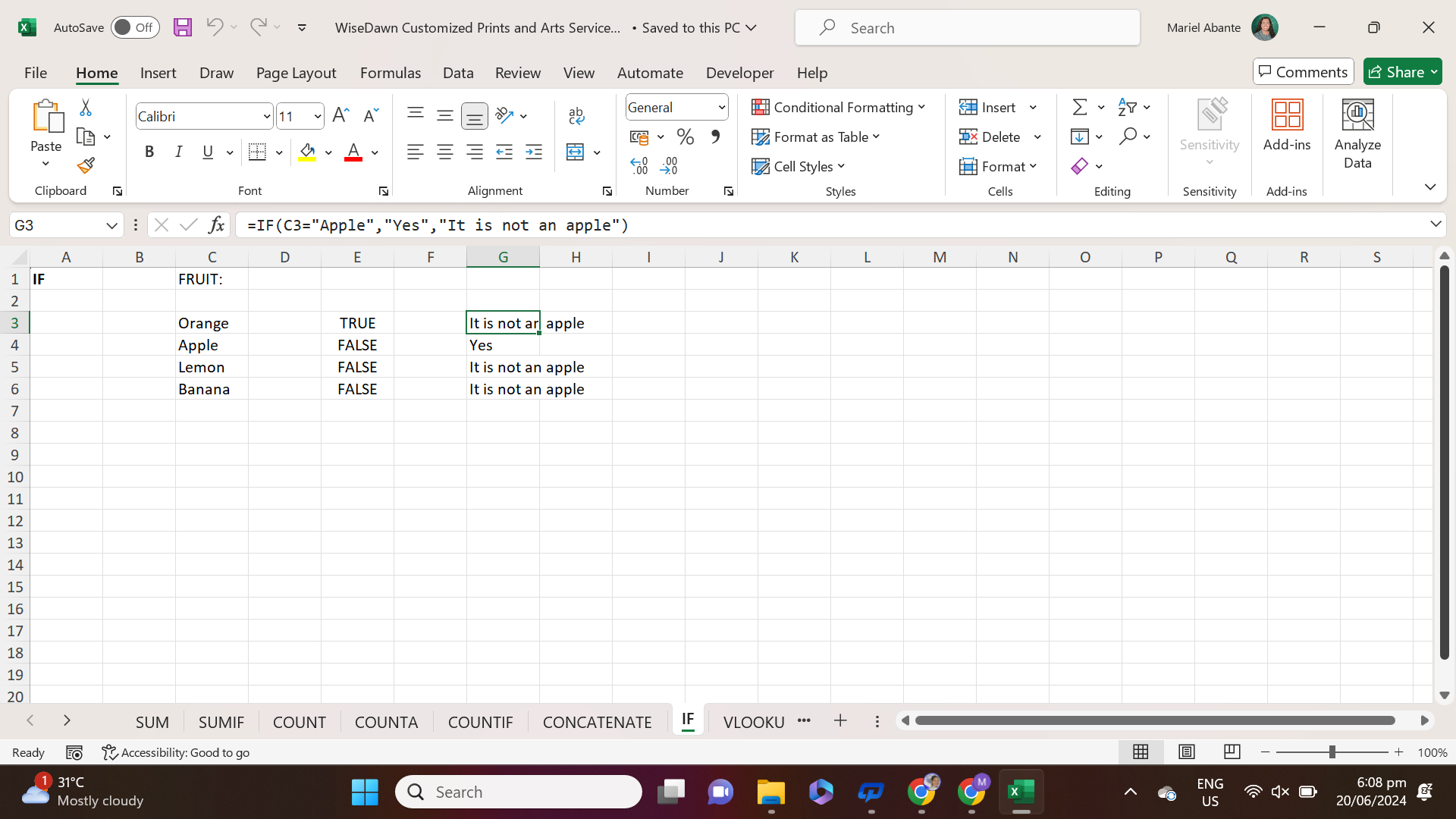Viewport: 1456px width, 819px height.
Task: Open Analyze Data tool
Action: 1357,135
